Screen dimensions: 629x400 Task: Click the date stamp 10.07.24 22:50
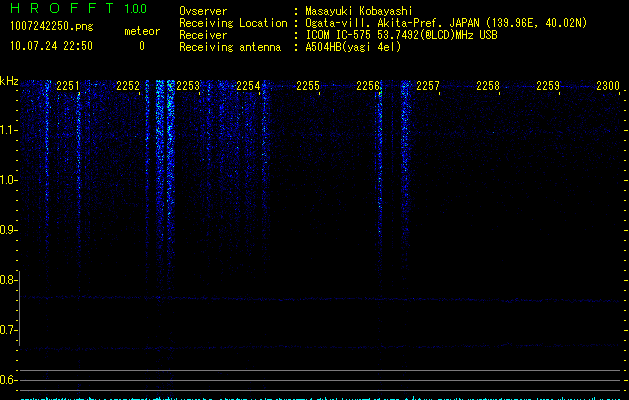click(x=51, y=46)
